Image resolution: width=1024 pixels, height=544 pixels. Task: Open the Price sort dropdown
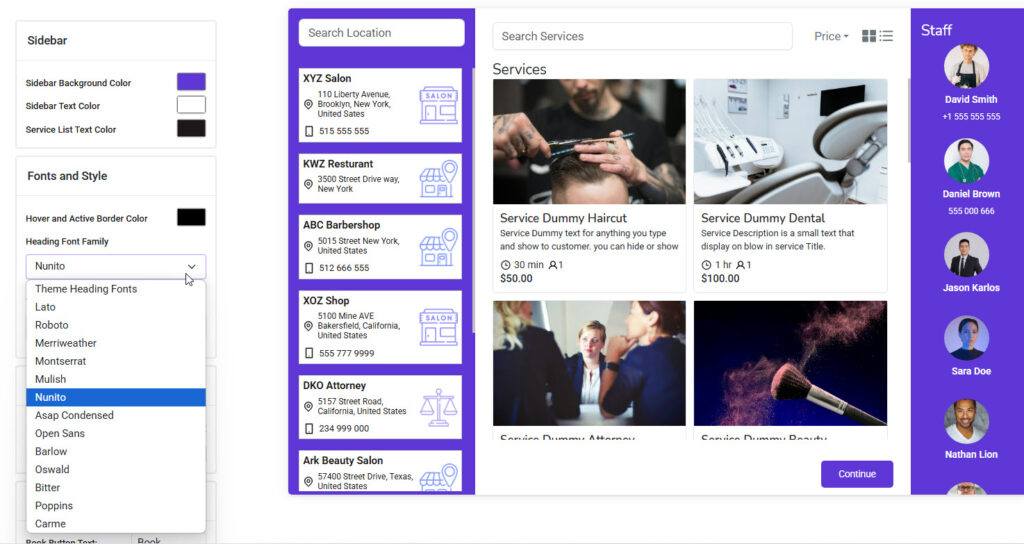tap(831, 37)
